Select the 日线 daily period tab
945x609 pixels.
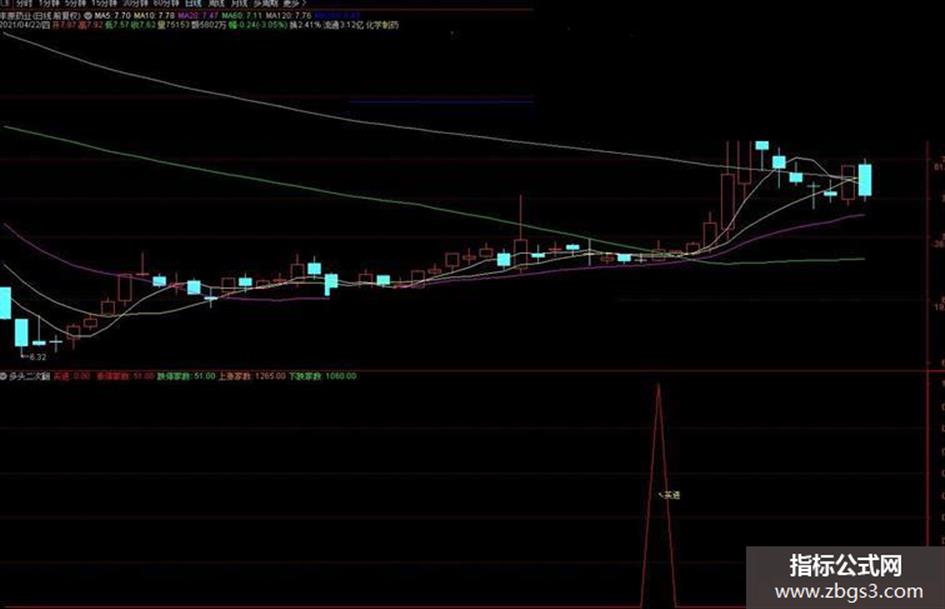pyautogui.click(x=193, y=4)
